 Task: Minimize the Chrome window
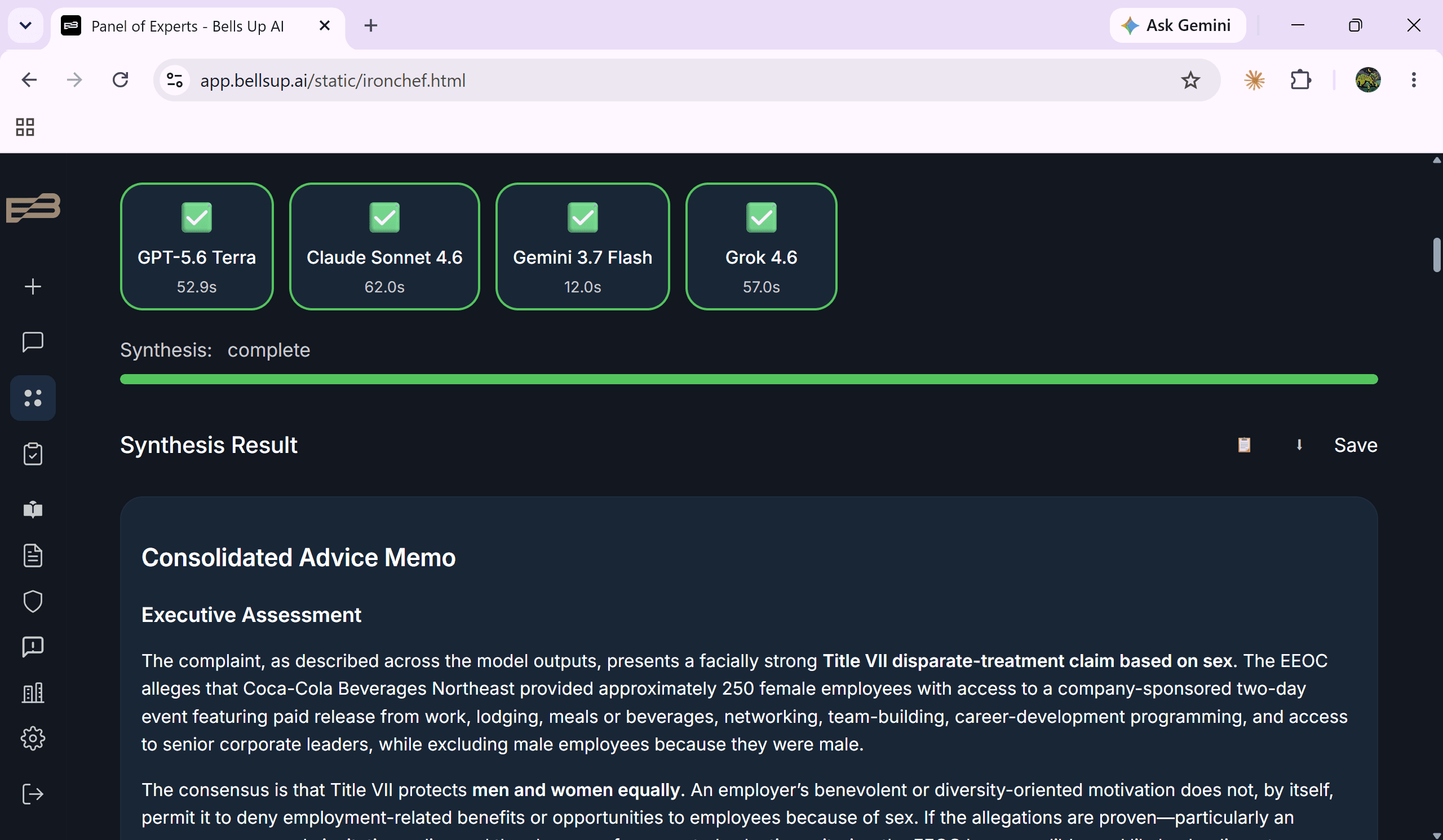point(1298,25)
